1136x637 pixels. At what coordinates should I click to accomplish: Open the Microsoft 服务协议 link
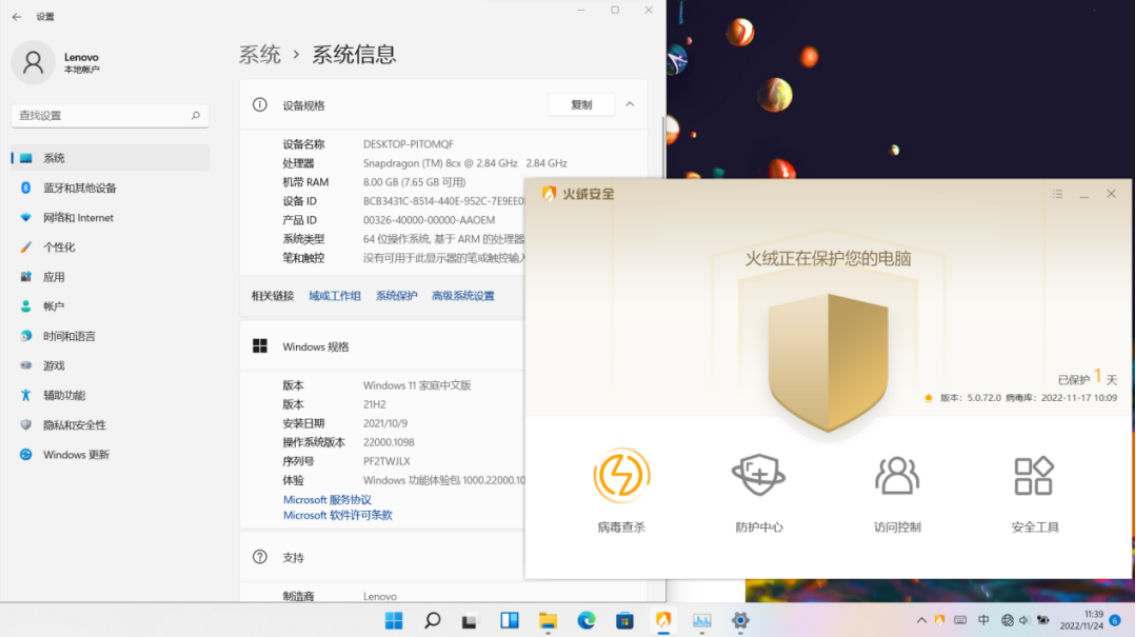[x=327, y=500]
